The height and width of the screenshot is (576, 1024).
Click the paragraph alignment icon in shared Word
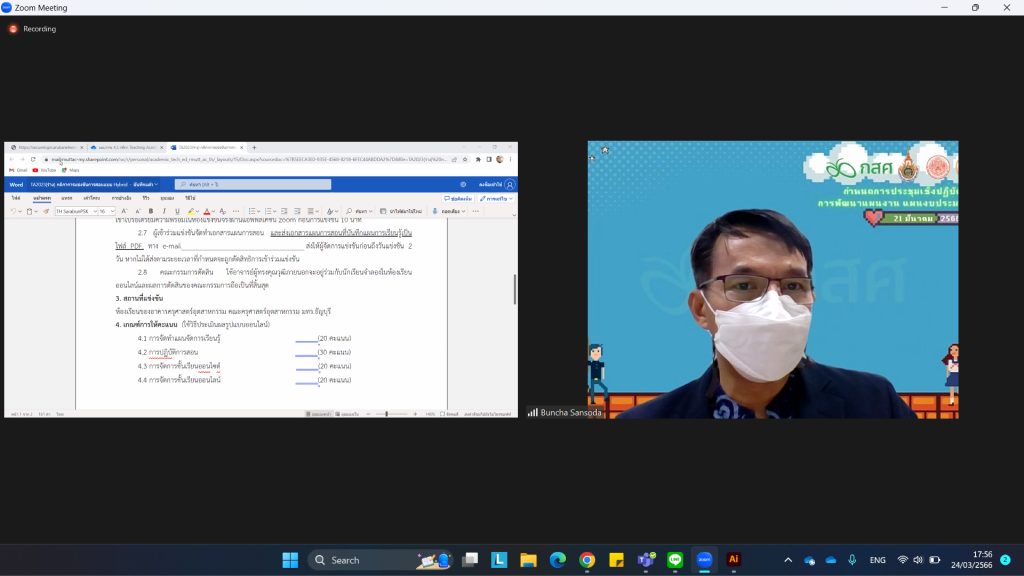pos(312,212)
